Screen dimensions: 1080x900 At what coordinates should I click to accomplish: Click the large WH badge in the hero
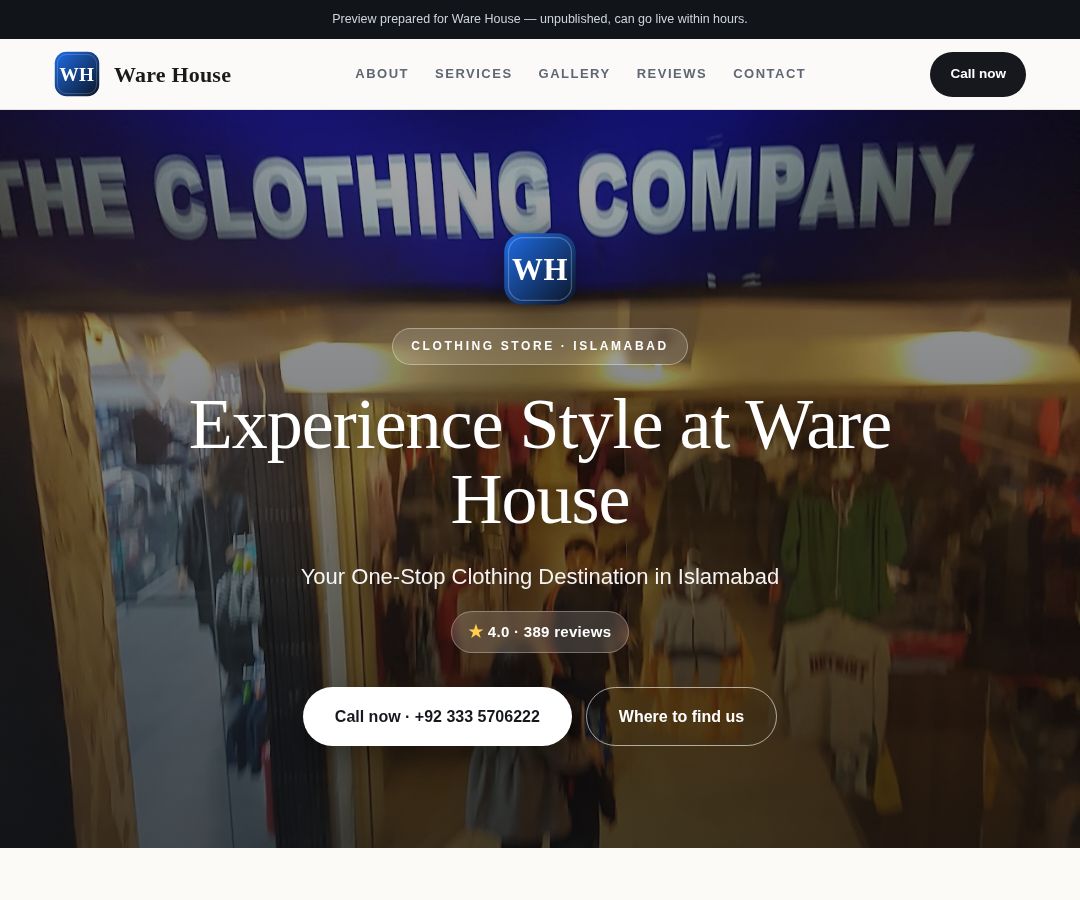pyautogui.click(x=540, y=269)
